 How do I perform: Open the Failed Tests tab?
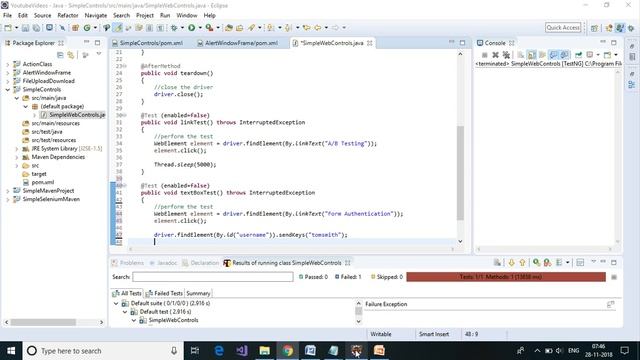[x=164, y=293]
